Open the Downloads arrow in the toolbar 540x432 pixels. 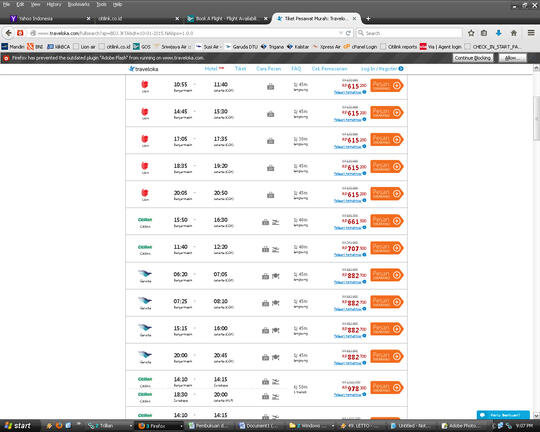click(498, 33)
